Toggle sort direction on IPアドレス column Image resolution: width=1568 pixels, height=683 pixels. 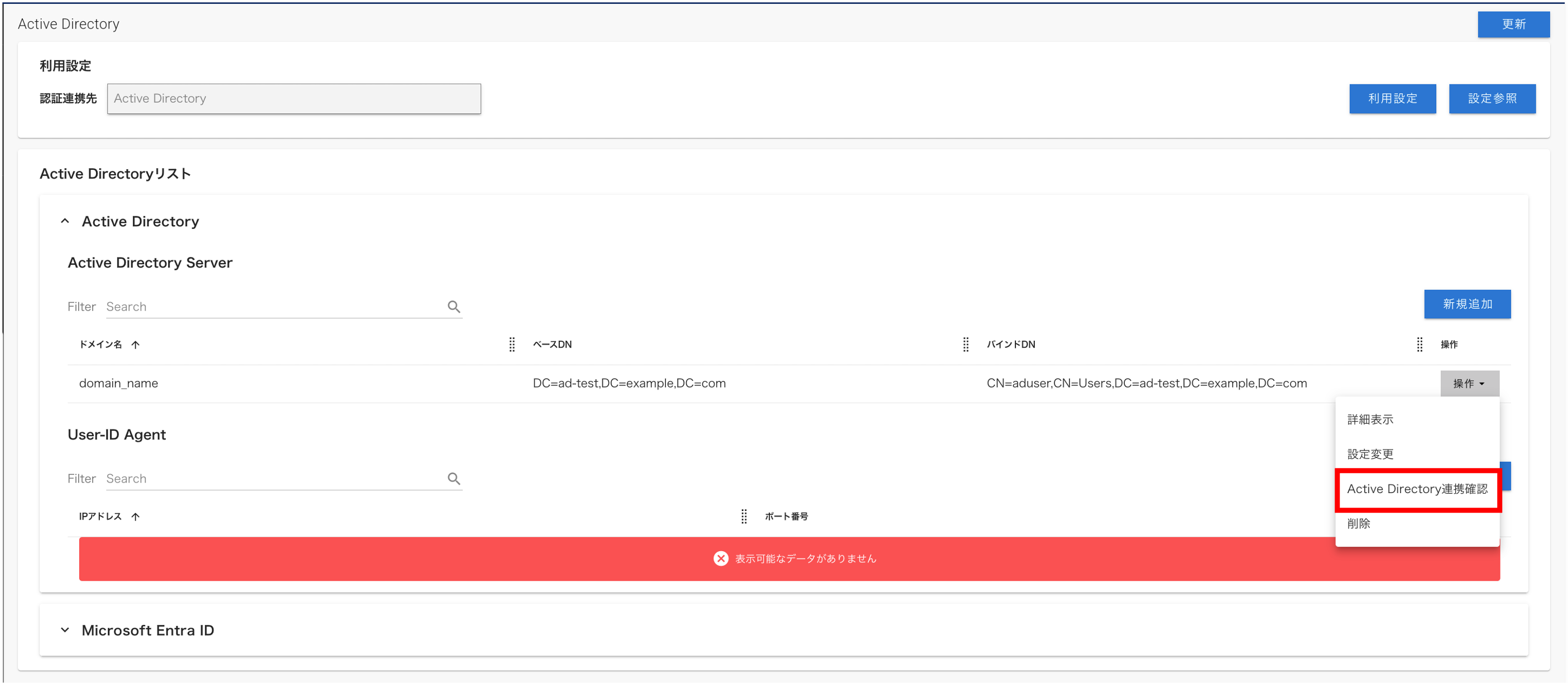click(x=135, y=516)
